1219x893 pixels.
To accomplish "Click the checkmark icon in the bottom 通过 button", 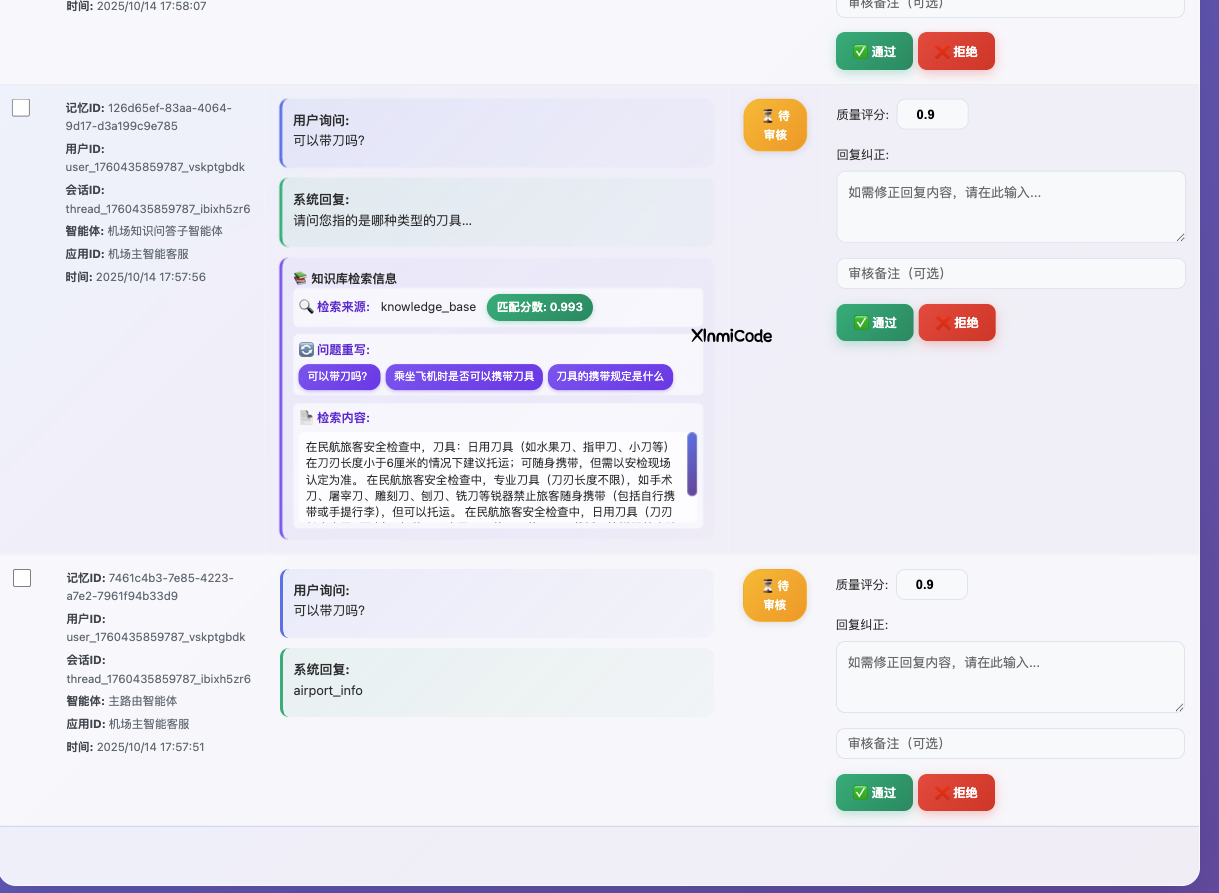I will click(860, 792).
